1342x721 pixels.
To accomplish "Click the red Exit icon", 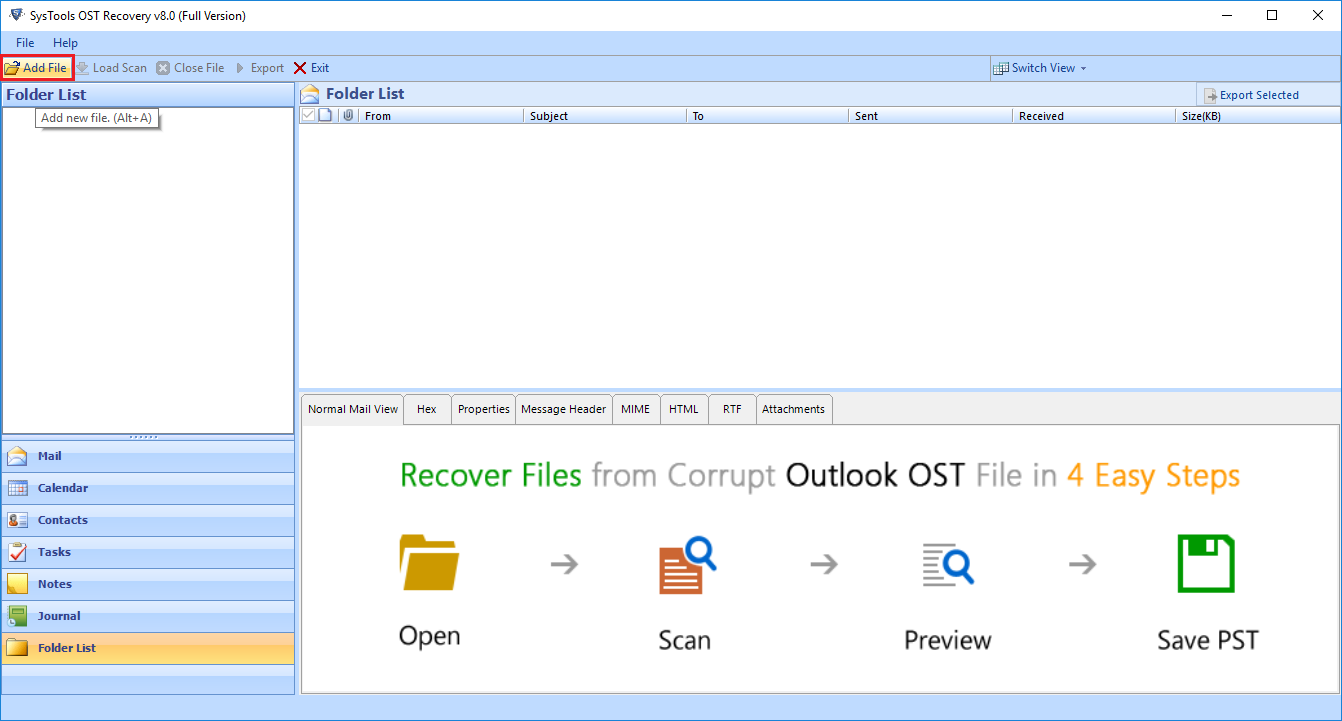I will pos(300,68).
